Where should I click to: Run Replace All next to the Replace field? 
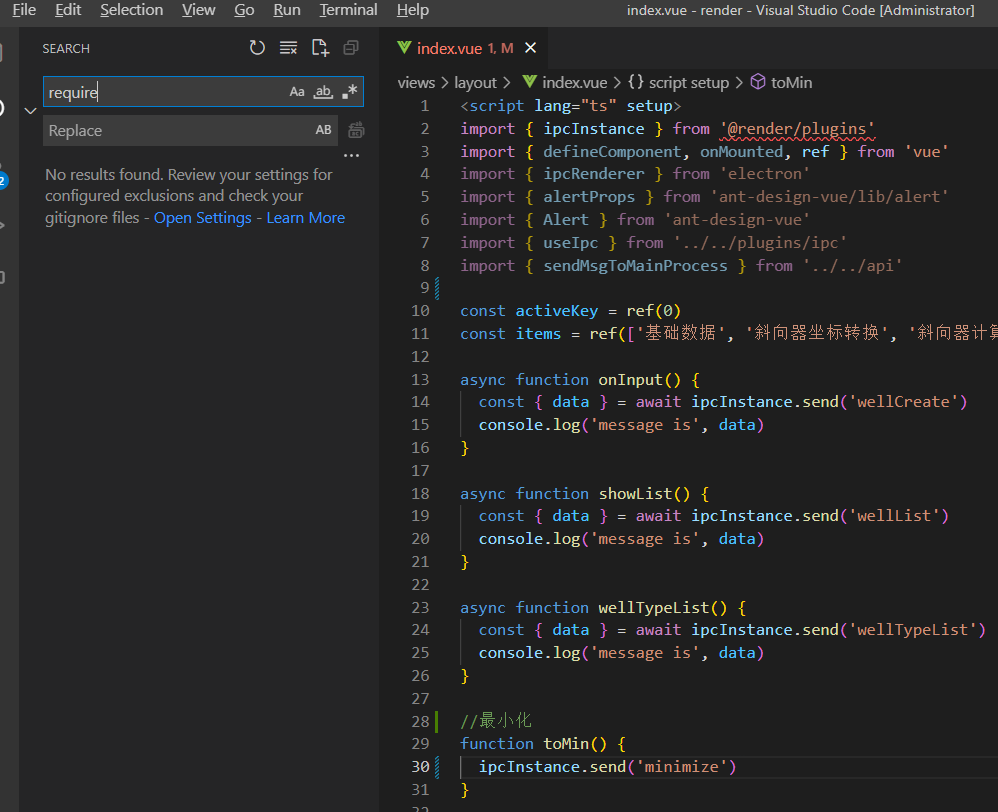(x=356, y=130)
